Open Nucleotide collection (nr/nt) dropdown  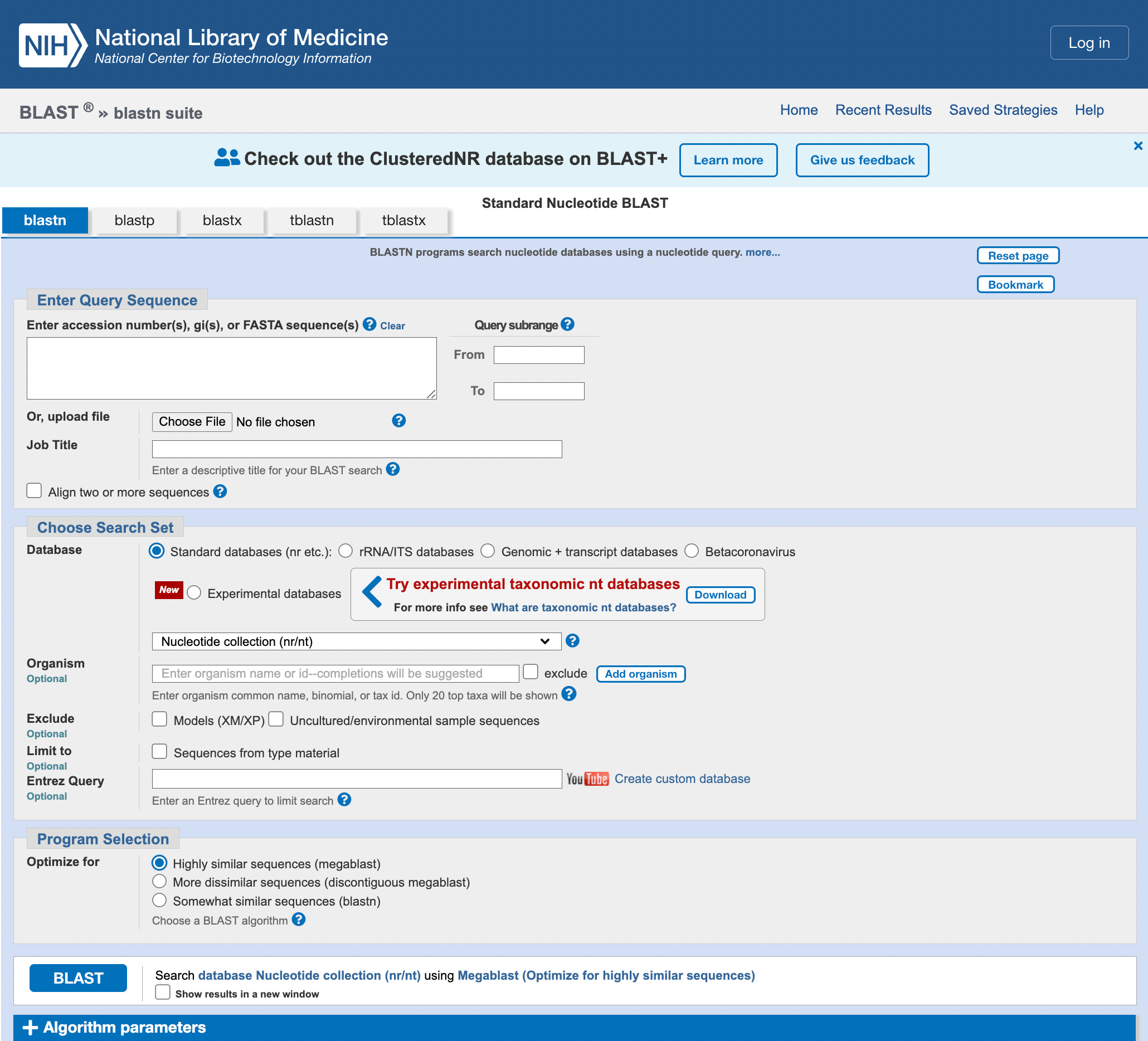[357, 641]
